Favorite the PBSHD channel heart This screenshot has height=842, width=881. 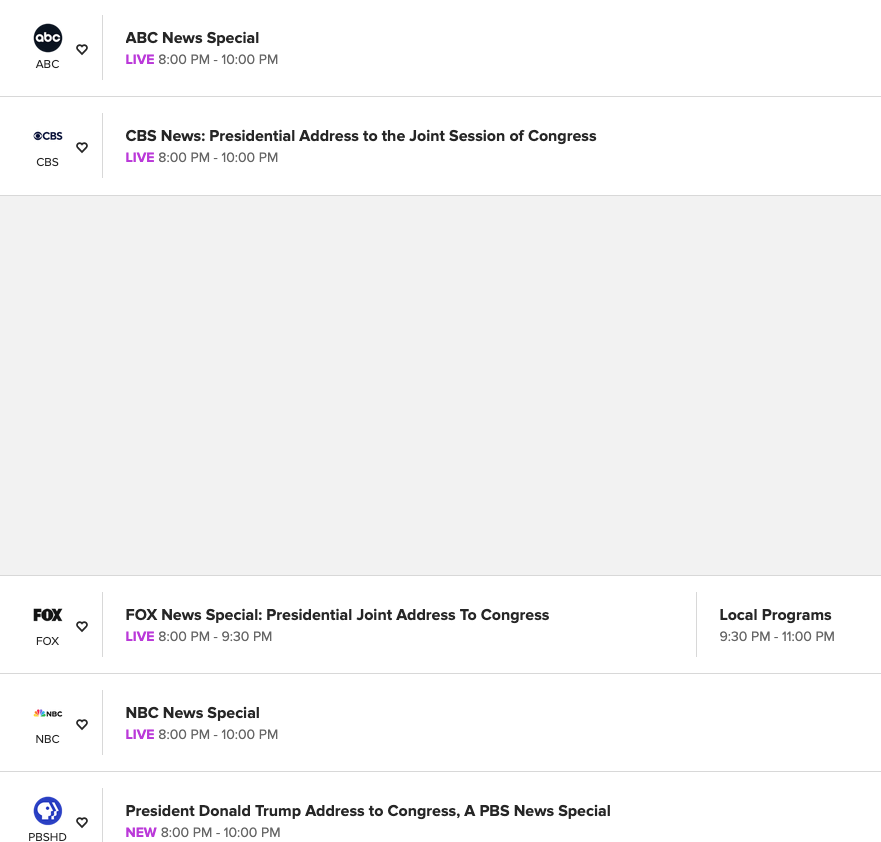(x=82, y=822)
